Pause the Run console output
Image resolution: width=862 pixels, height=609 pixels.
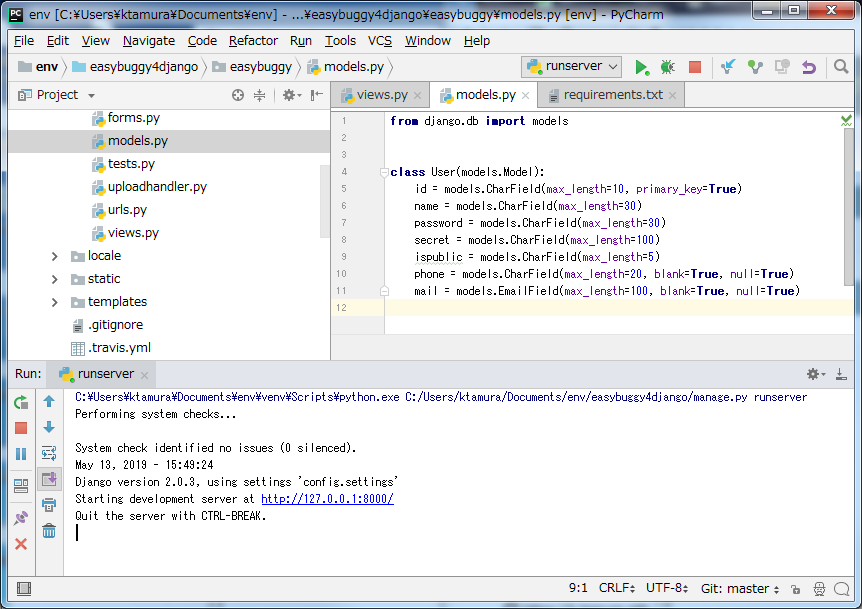(x=21, y=454)
